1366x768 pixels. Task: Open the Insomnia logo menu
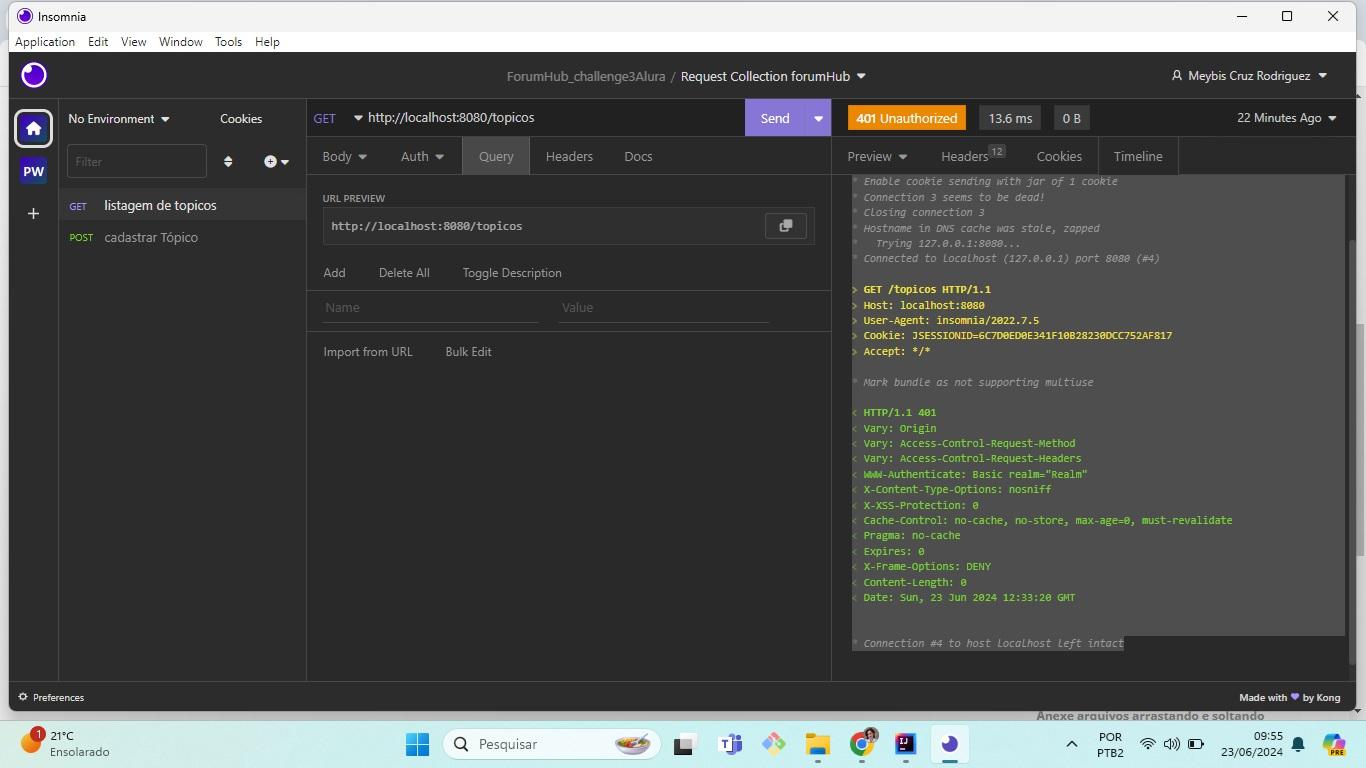click(34, 75)
